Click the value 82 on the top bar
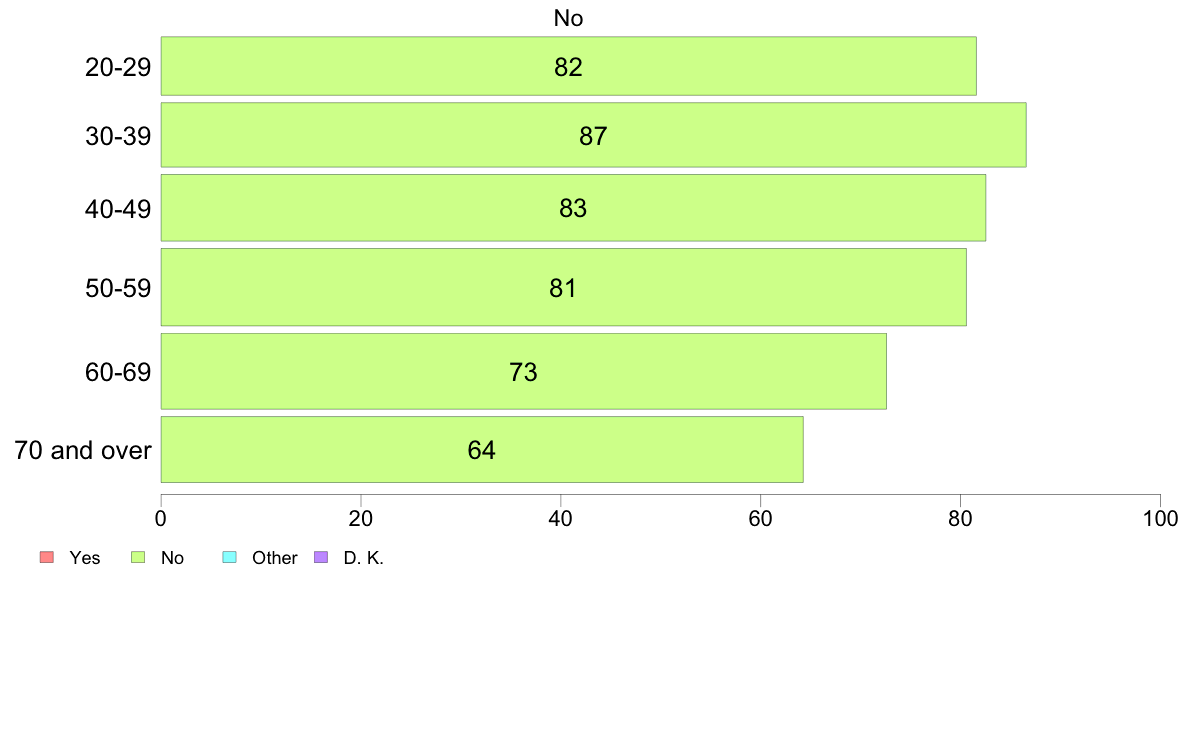The height and width of the screenshot is (736, 1188). pyautogui.click(x=568, y=67)
